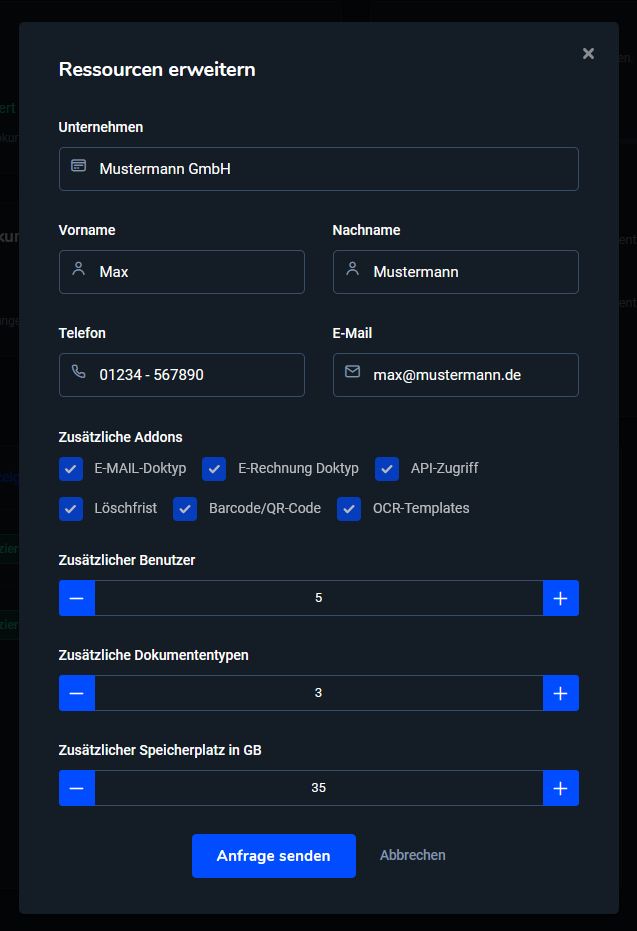Click the Abbrechen link
Image resolution: width=637 pixels, height=931 pixels.
click(x=413, y=855)
